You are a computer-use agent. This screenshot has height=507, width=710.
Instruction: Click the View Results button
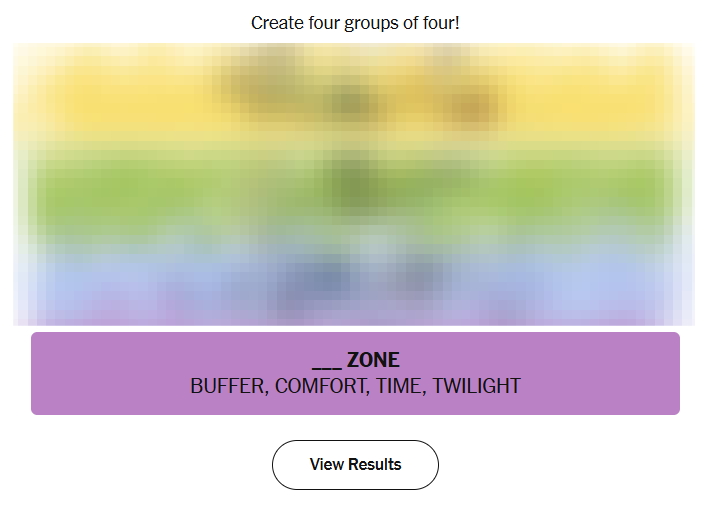[355, 465]
